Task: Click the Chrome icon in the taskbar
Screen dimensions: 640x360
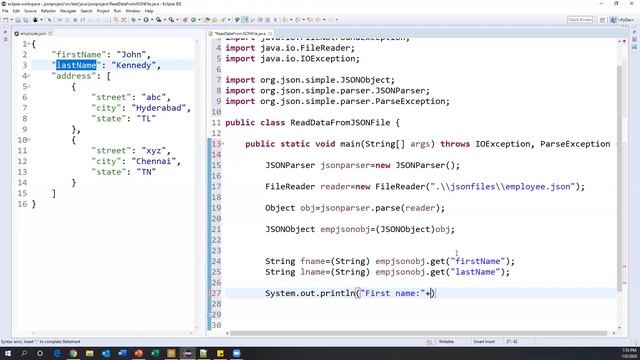Action: point(73,353)
